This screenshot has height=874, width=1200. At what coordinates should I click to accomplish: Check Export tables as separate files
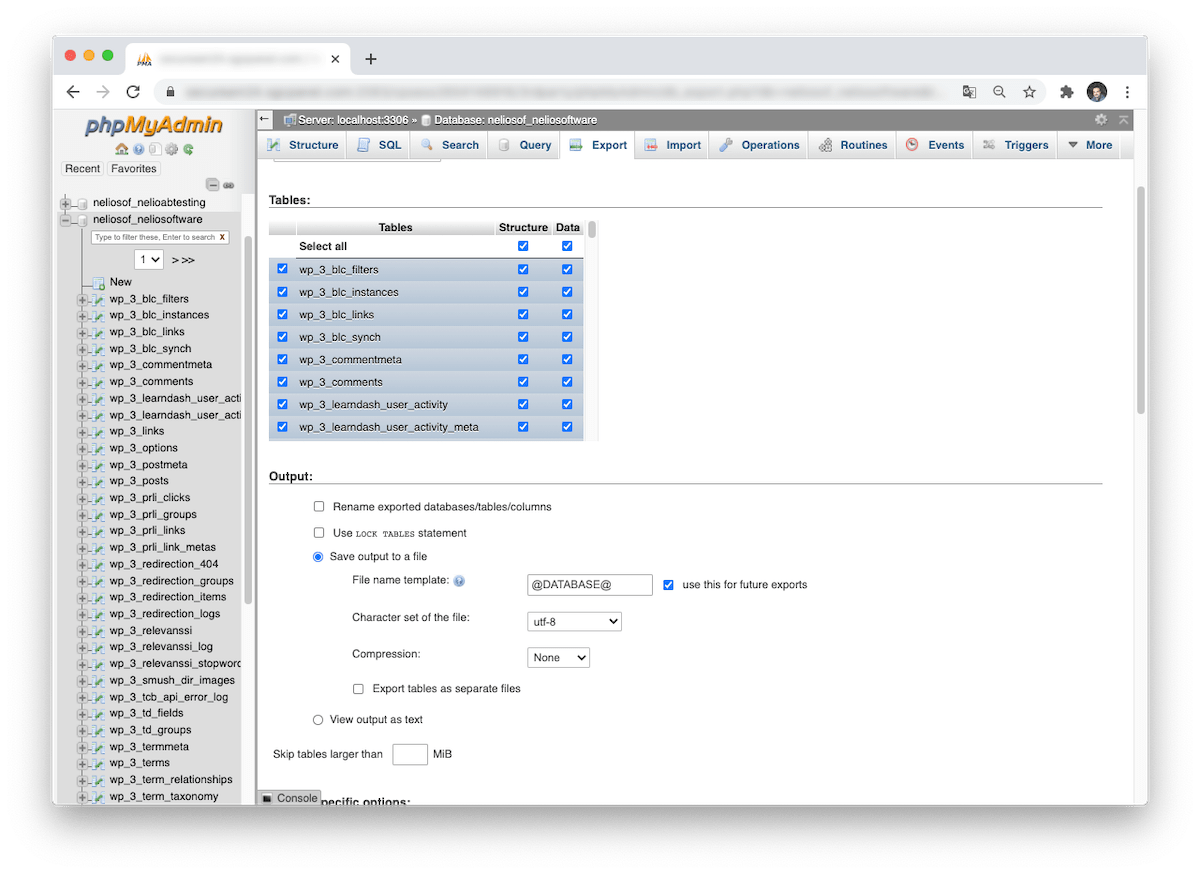click(358, 689)
